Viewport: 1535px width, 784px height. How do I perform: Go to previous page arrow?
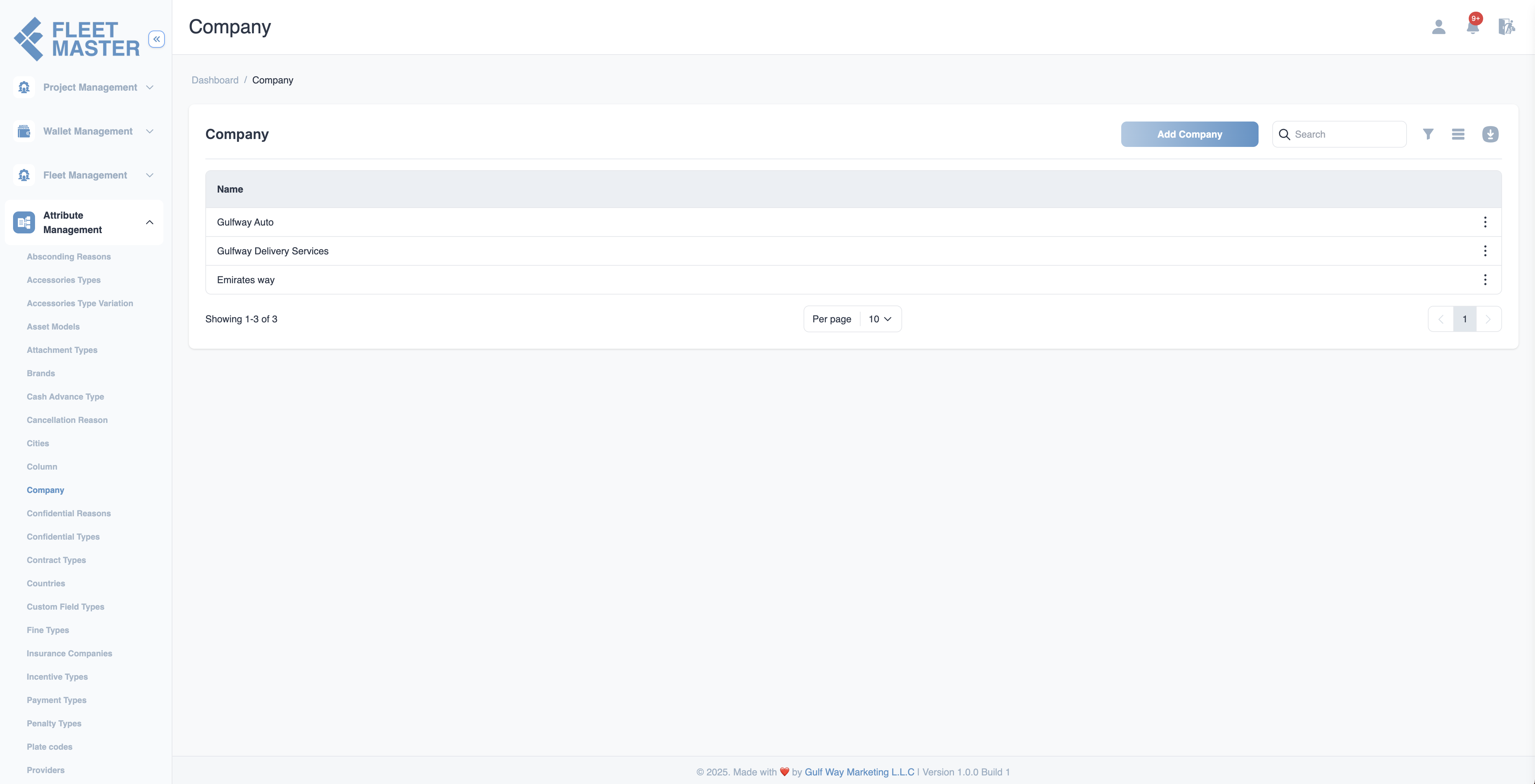pyautogui.click(x=1441, y=319)
